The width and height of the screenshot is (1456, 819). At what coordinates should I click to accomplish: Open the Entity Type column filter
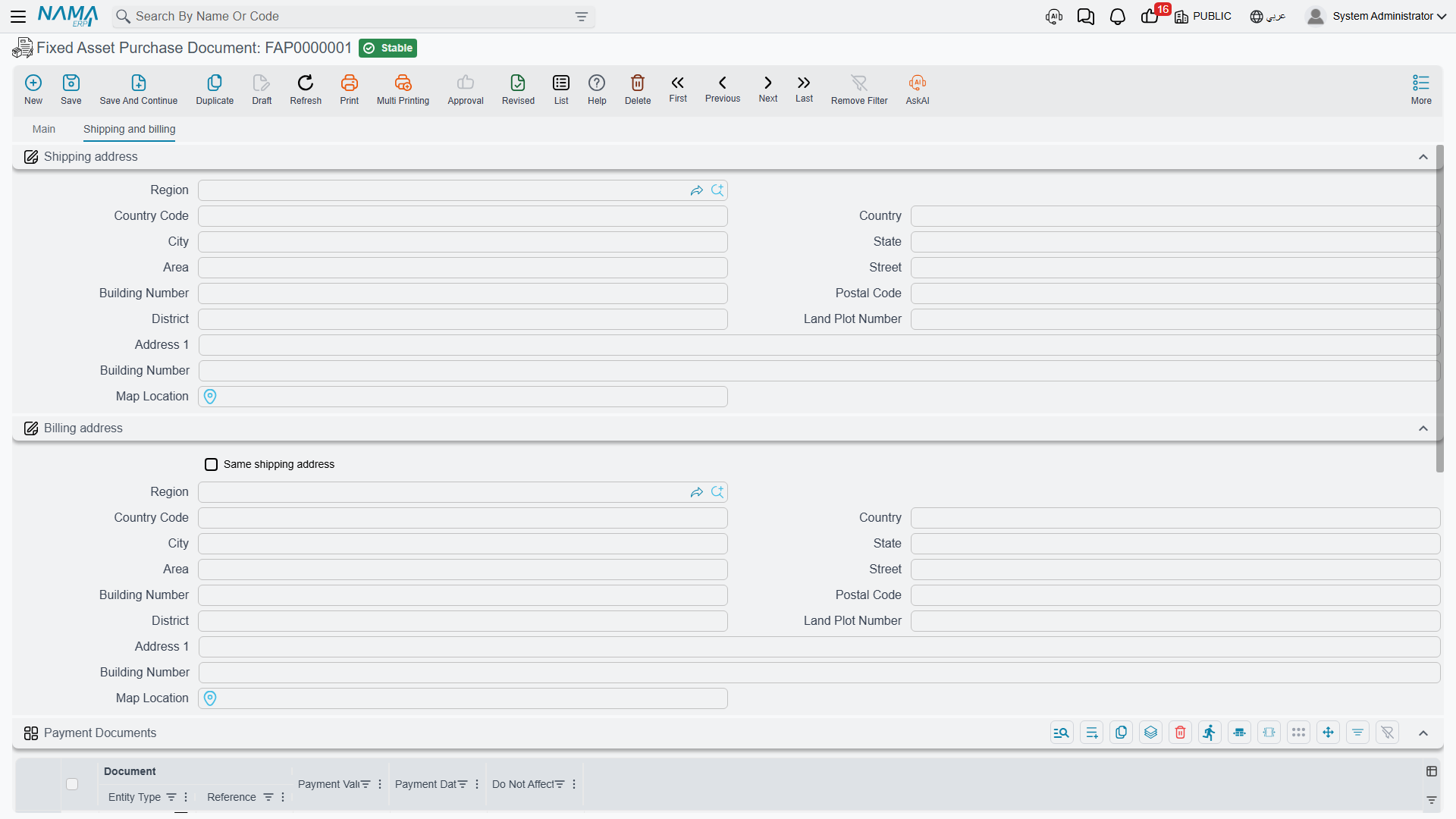[x=171, y=797]
